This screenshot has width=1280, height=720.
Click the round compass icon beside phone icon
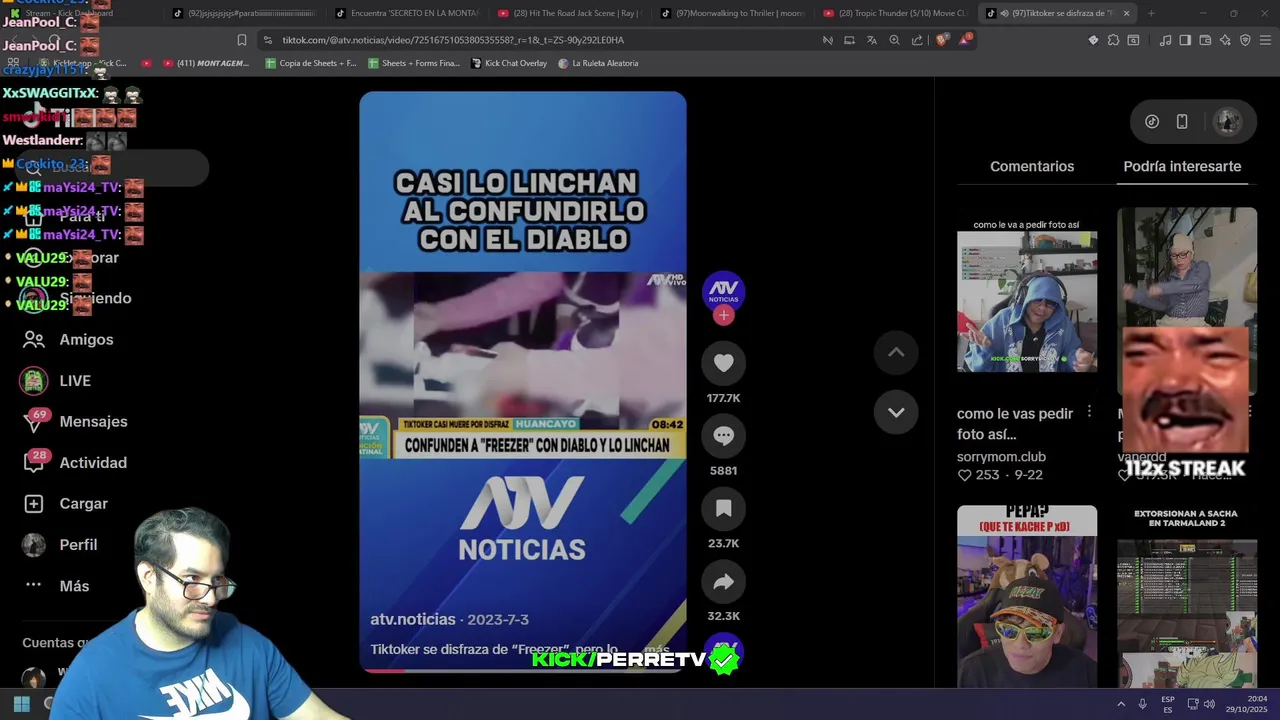pyautogui.click(x=1152, y=121)
